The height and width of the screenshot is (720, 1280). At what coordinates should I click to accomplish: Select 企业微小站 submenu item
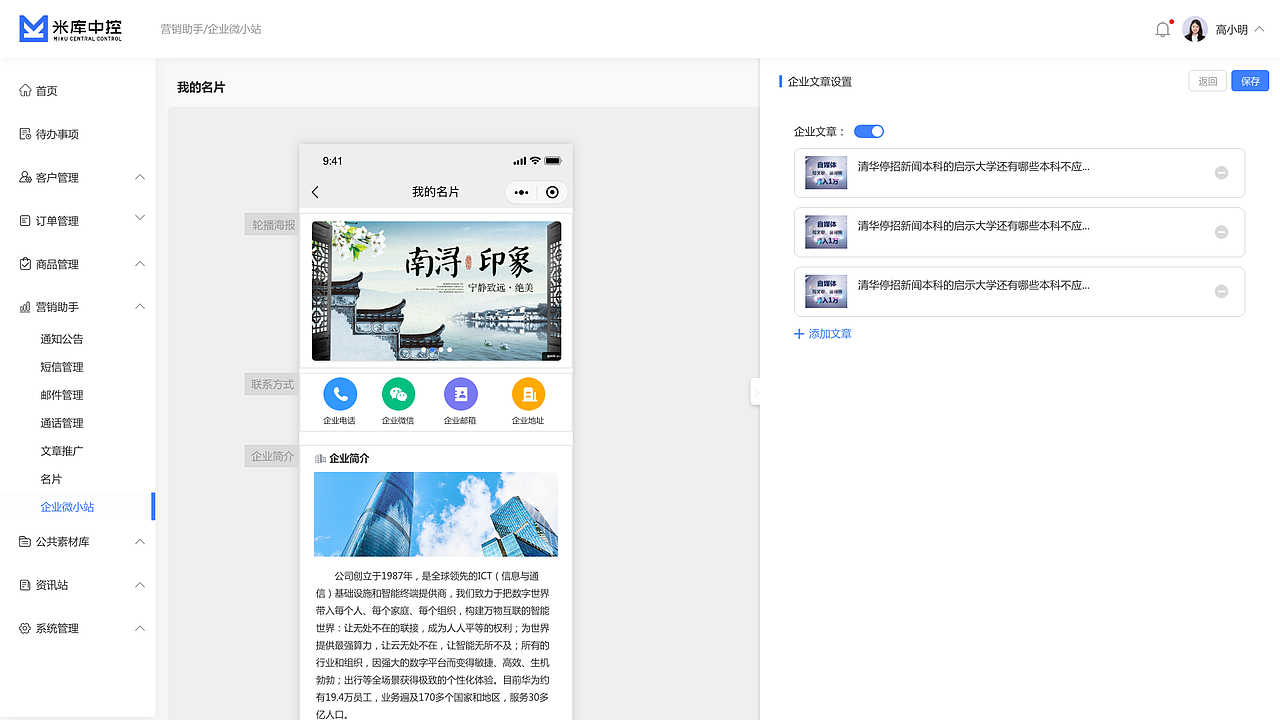pyautogui.click(x=67, y=507)
